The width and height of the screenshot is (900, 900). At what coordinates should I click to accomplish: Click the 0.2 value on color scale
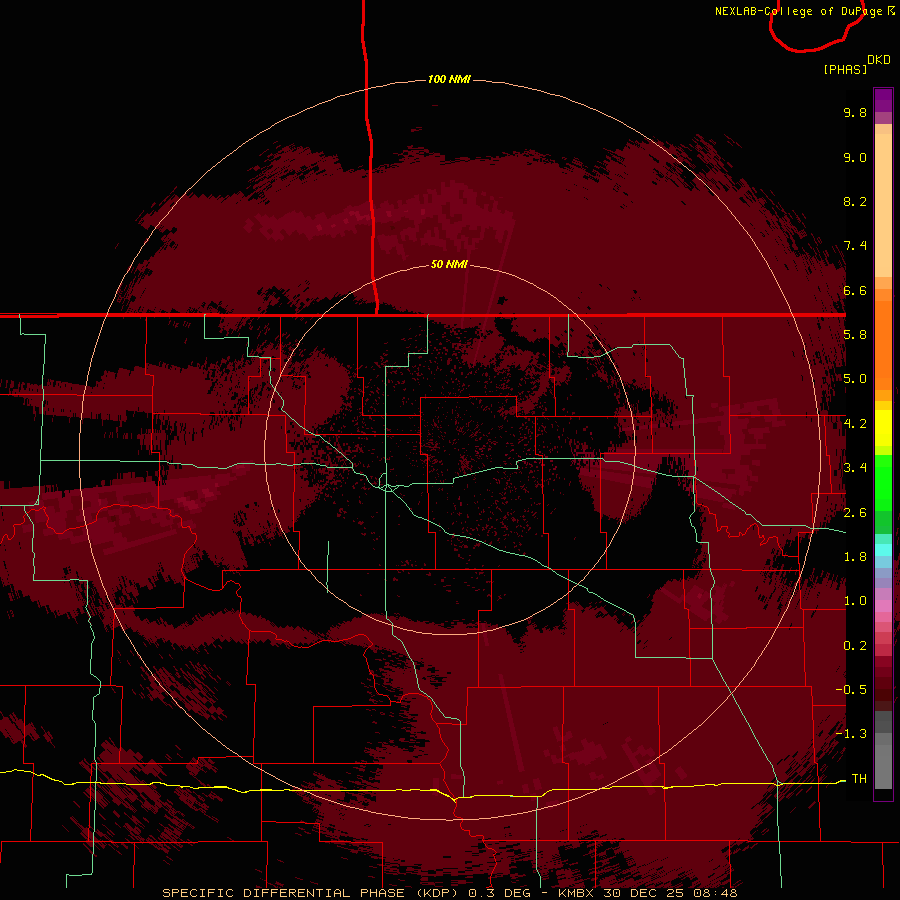click(855, 646)
